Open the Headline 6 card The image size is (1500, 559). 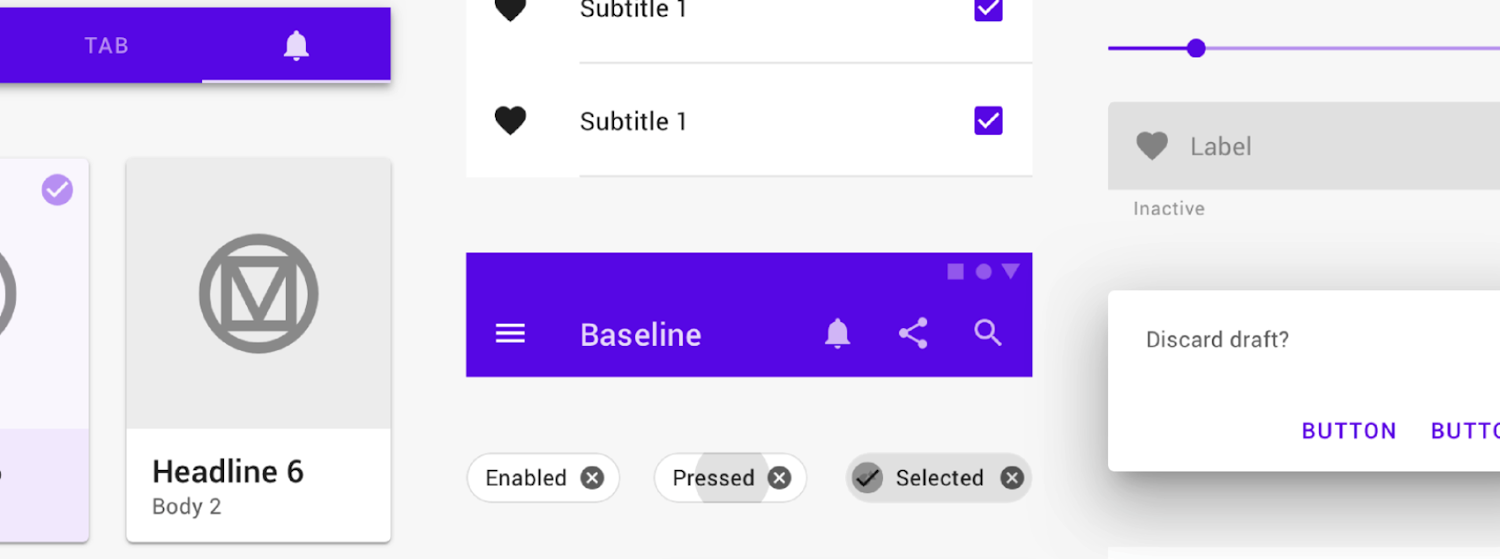[x=258, y=350]
